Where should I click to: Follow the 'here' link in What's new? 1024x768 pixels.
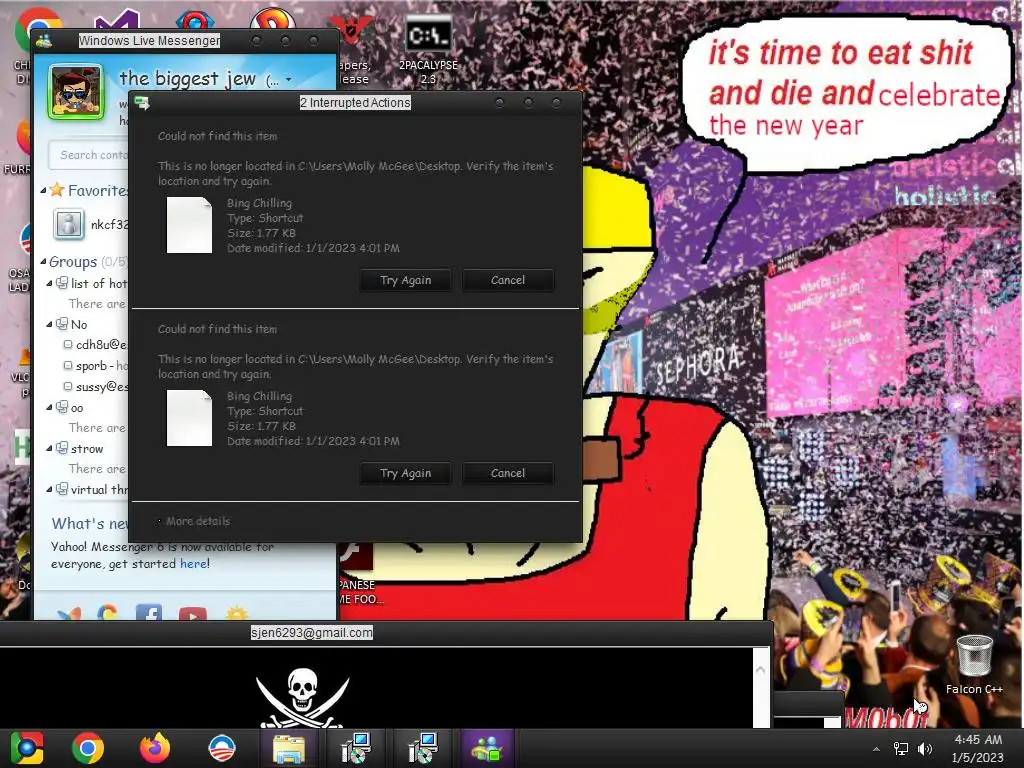[x=193, y=564]
